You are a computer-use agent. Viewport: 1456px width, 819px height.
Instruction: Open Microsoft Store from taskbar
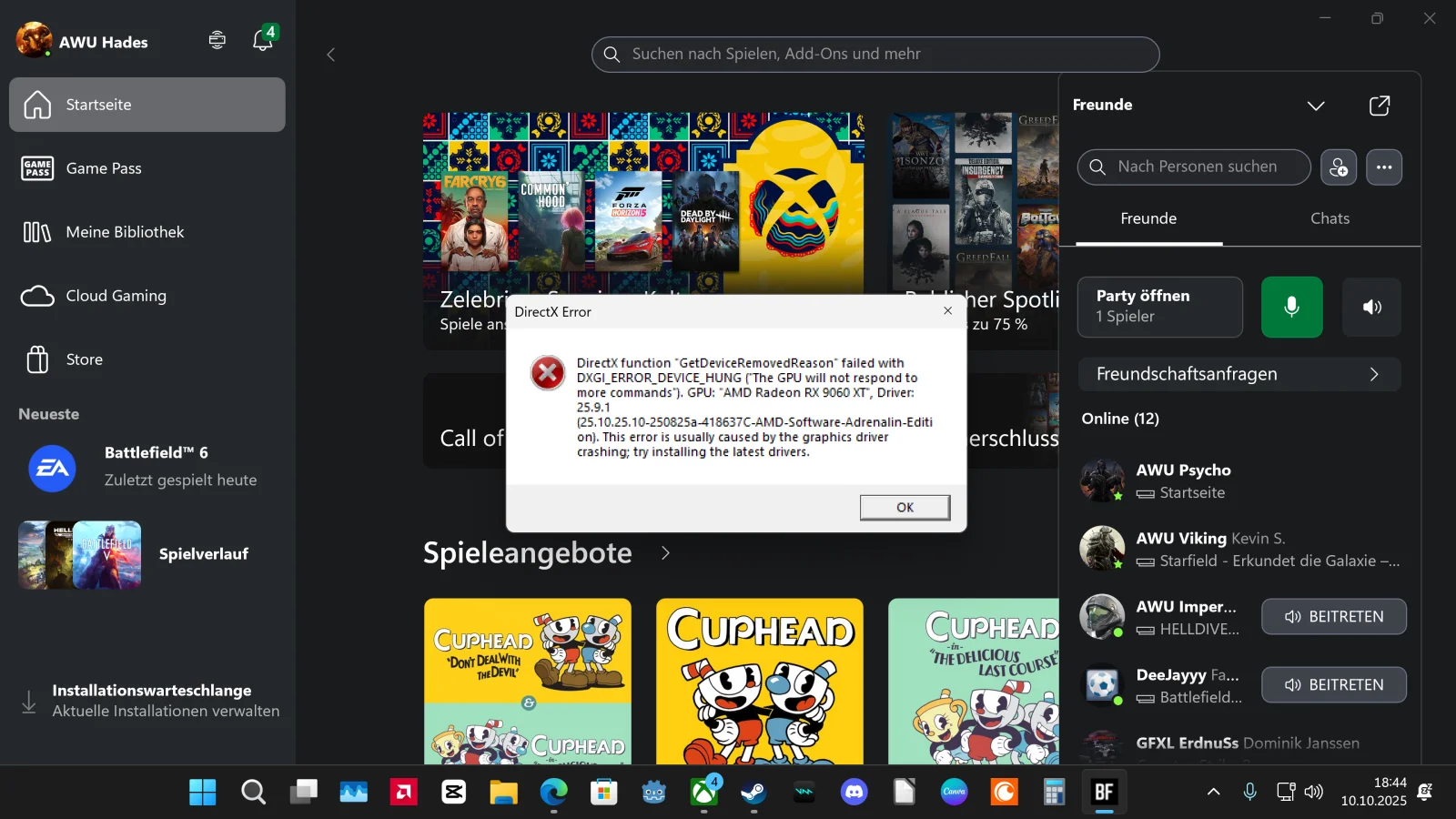point(603,793)
